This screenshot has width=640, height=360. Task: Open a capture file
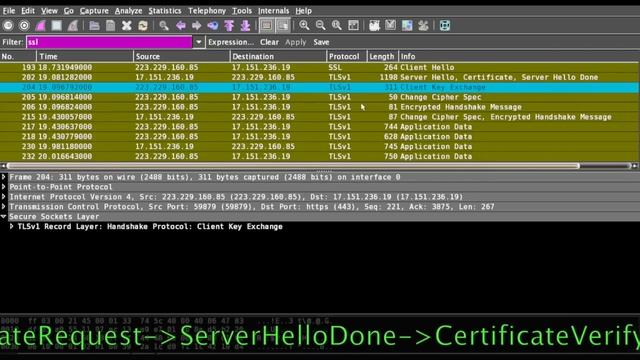[95, 26]
